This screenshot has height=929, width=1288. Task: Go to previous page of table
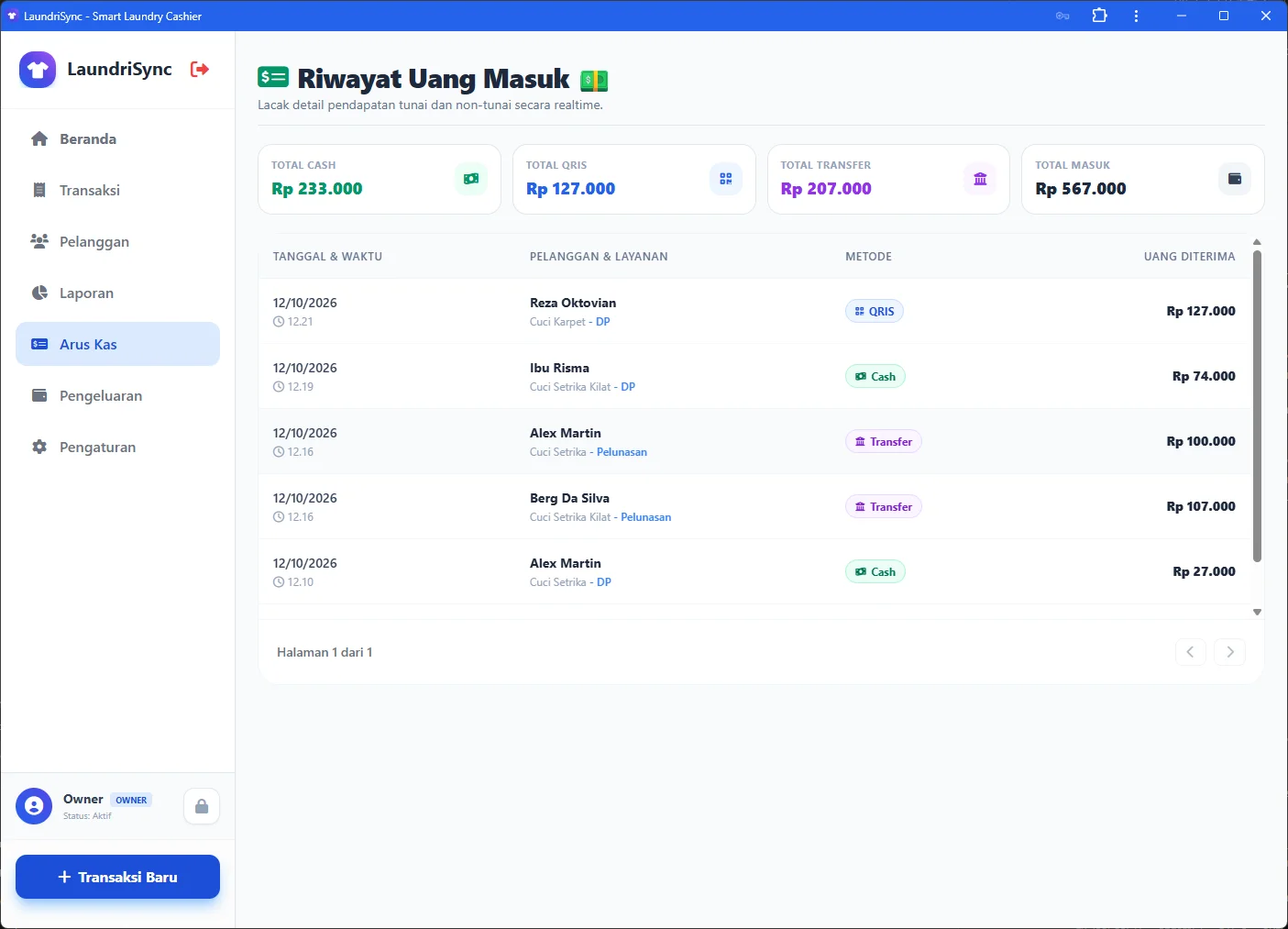(x=1190, y=652)
